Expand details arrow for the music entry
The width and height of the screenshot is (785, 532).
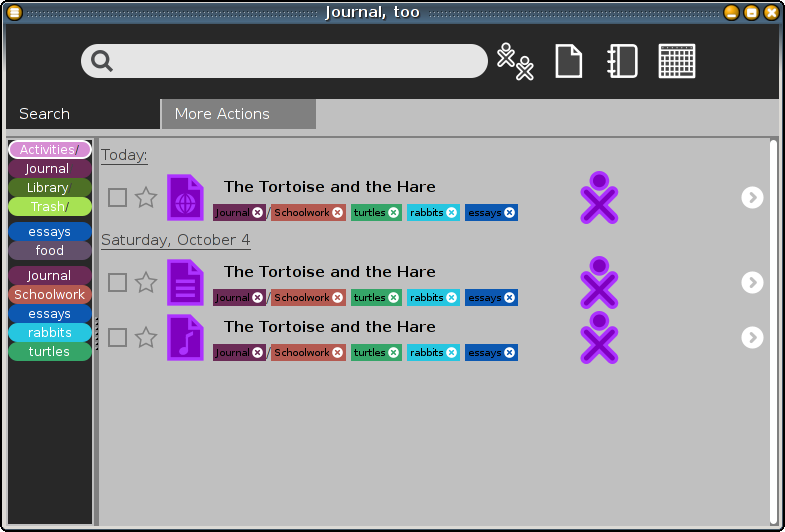[x=752, y=338]
